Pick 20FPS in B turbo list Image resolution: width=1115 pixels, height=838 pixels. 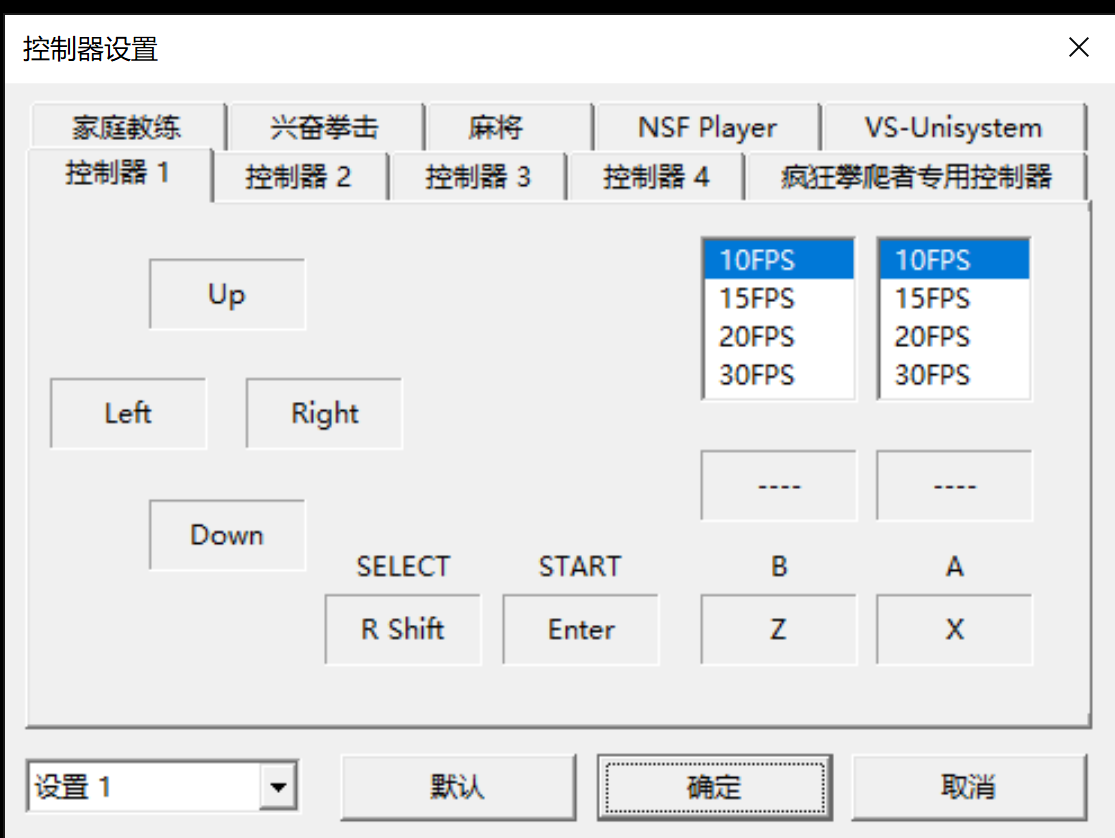click(779, 337)
